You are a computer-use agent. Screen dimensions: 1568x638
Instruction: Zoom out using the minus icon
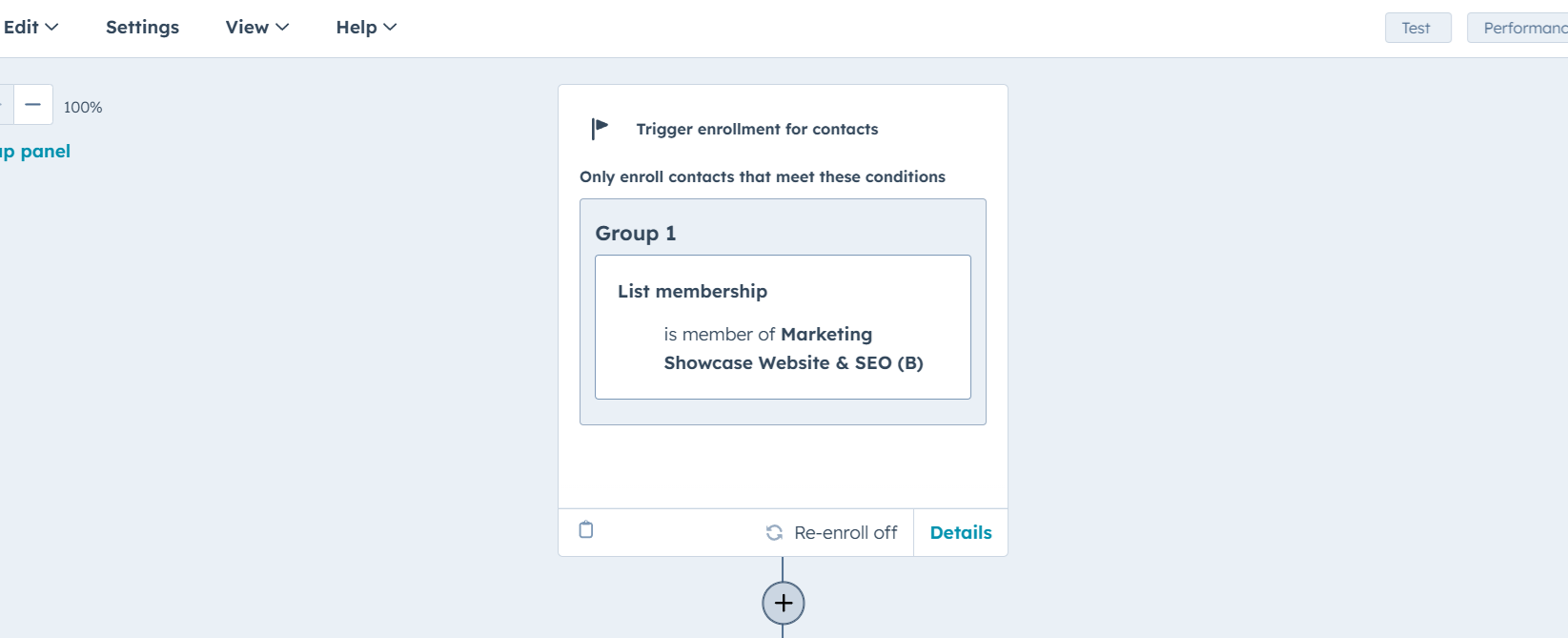coord(32,103)
